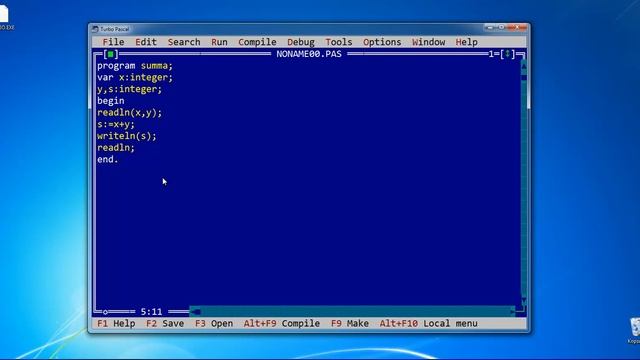Open the Window menu
The image size is (640, 360).
429,42
